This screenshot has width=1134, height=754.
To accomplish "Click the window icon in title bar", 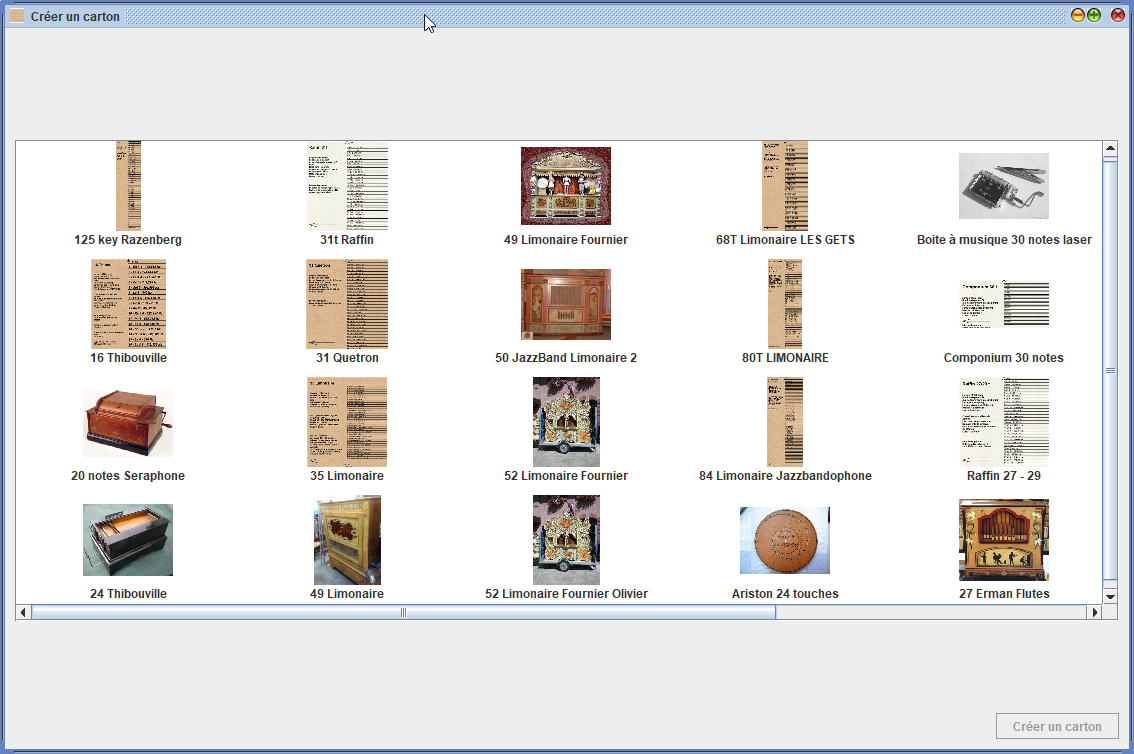I will pos(17,16).
